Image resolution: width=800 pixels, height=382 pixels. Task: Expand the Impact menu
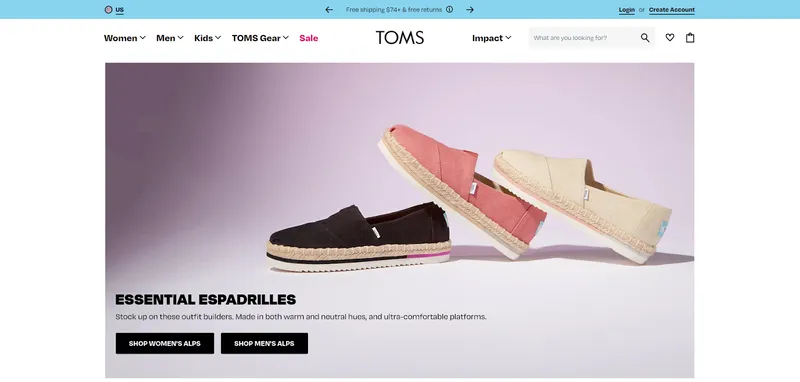coord(491,38)
